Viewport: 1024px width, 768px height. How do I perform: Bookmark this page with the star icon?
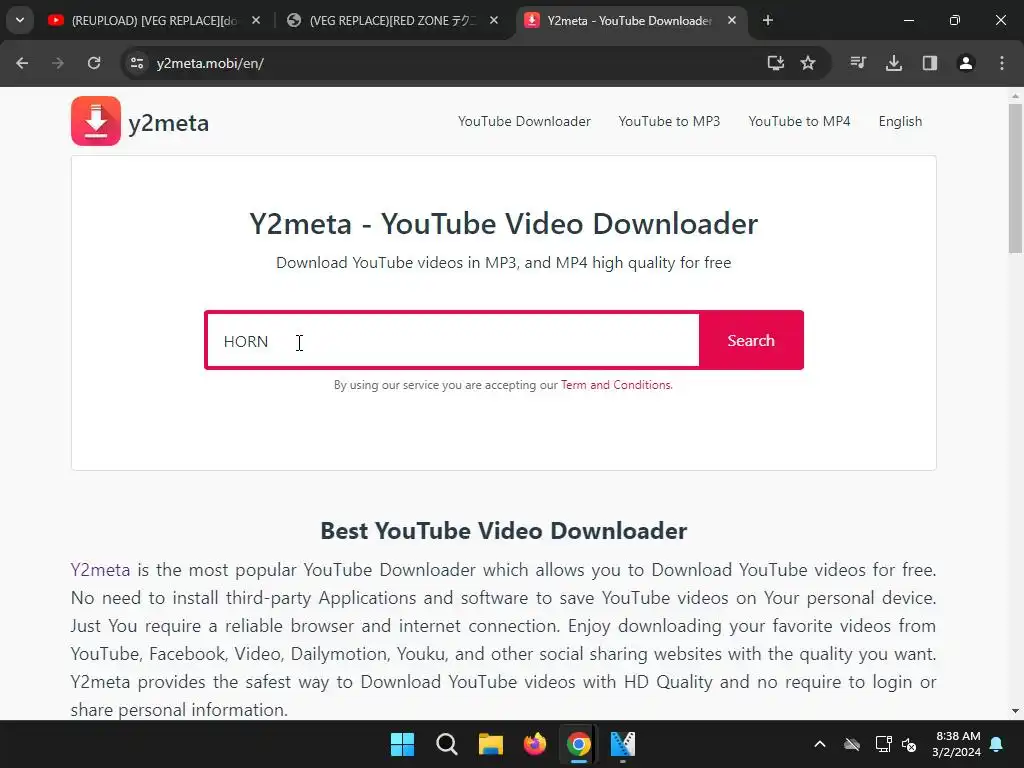pos(808,63)
